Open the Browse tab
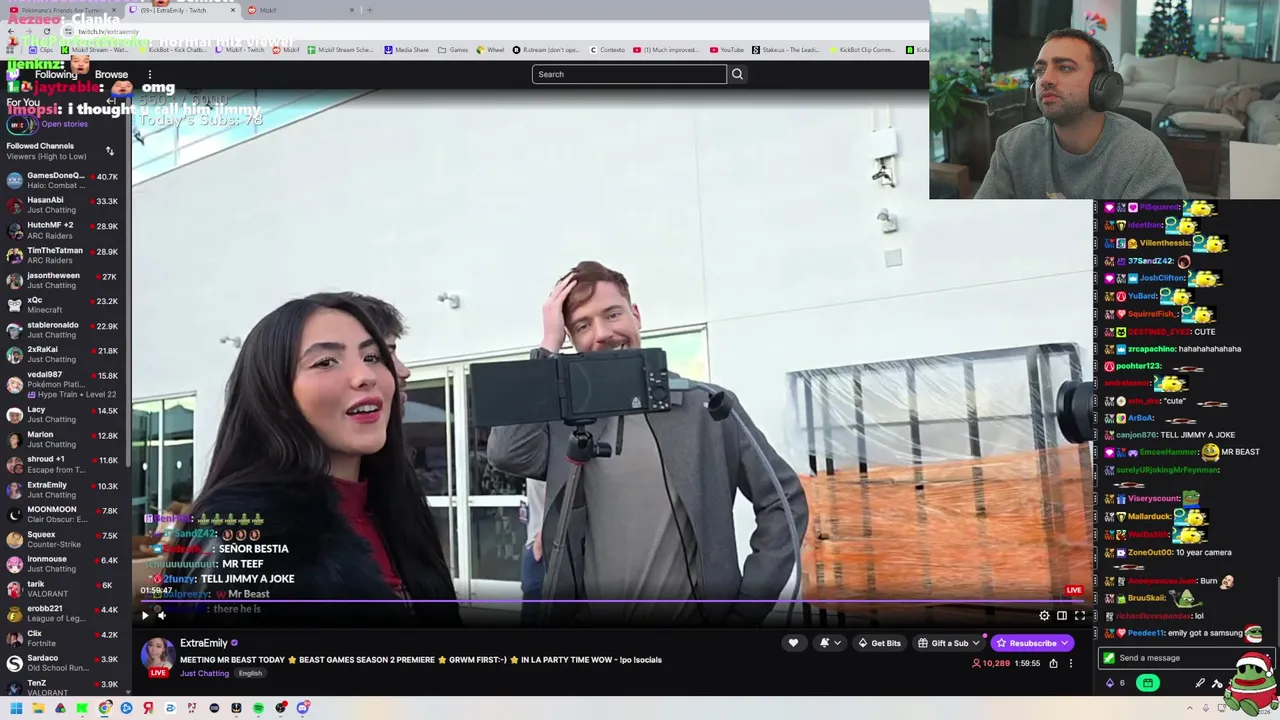Image resolution: width=1280 pixels, height=720 pixels. coord(111,74)
